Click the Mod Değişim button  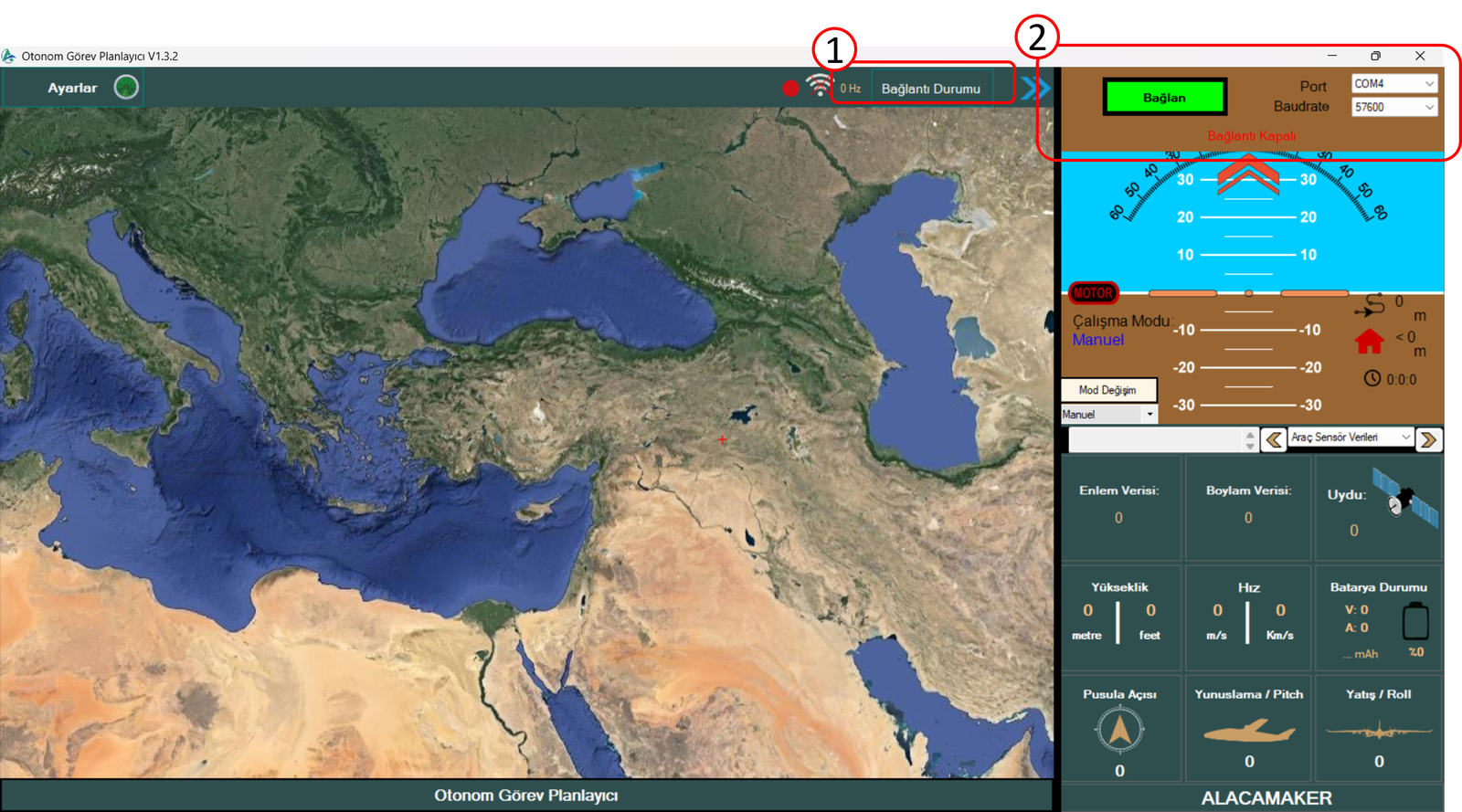pos(1107,390)
